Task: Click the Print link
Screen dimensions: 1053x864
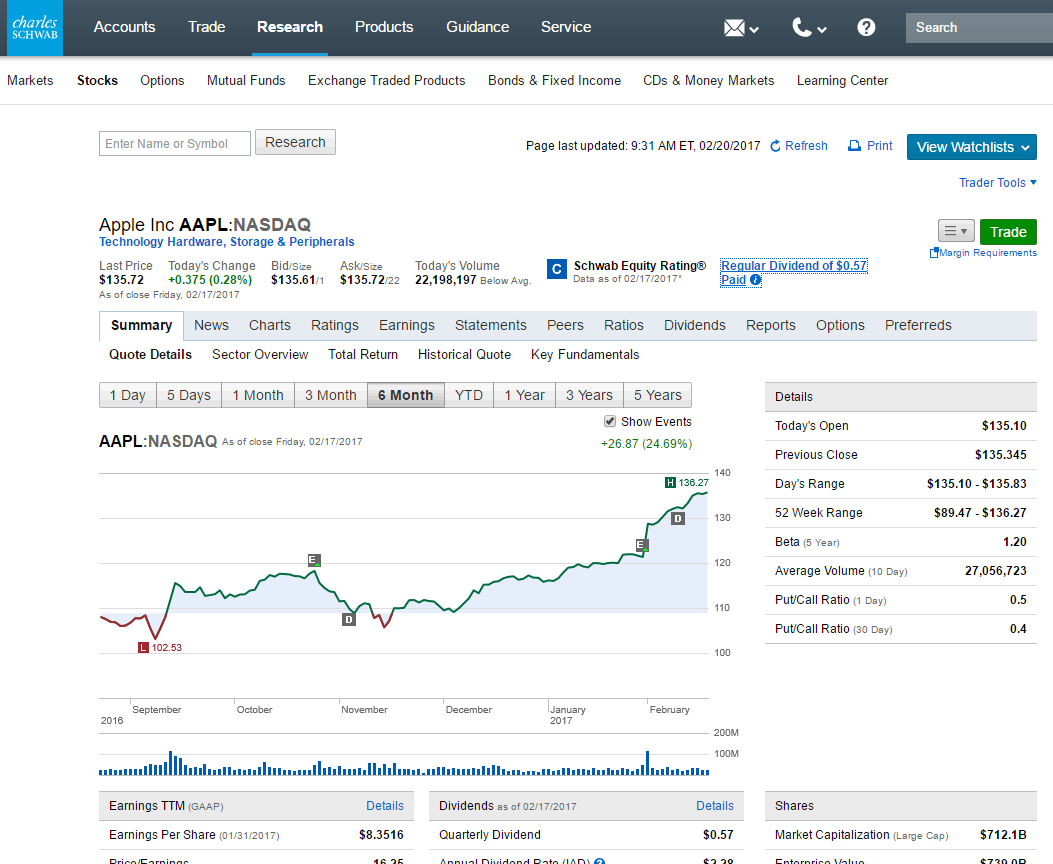Action: [x=870, y=146]
